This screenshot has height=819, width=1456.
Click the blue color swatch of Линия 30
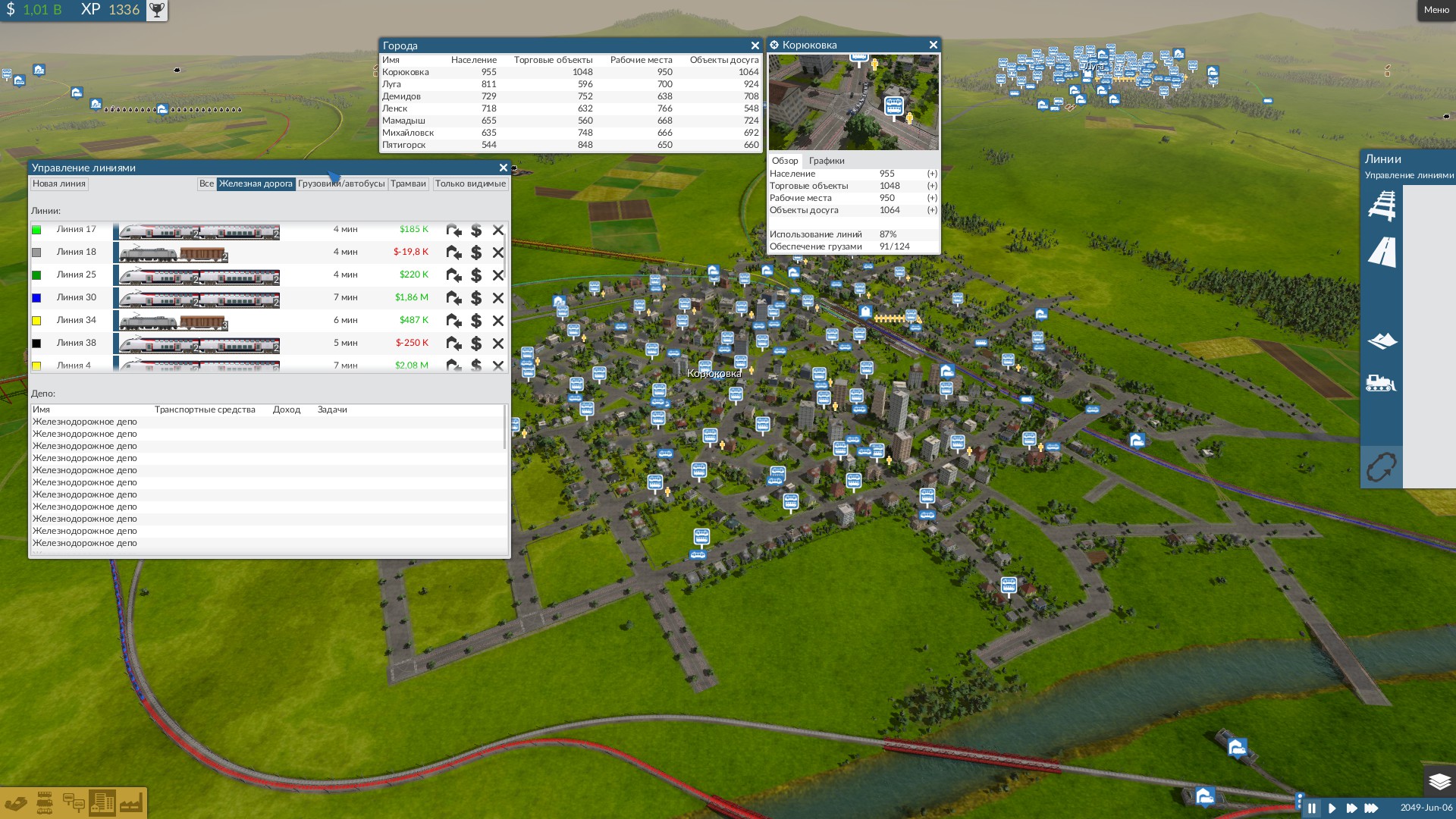tap(36, 298)
